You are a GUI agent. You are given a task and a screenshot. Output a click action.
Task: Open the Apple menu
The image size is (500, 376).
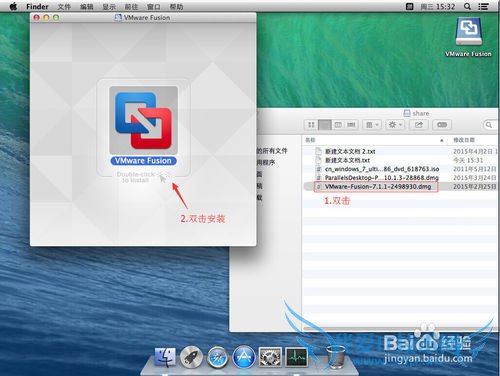pyautogui.click(x=13, y=6)
